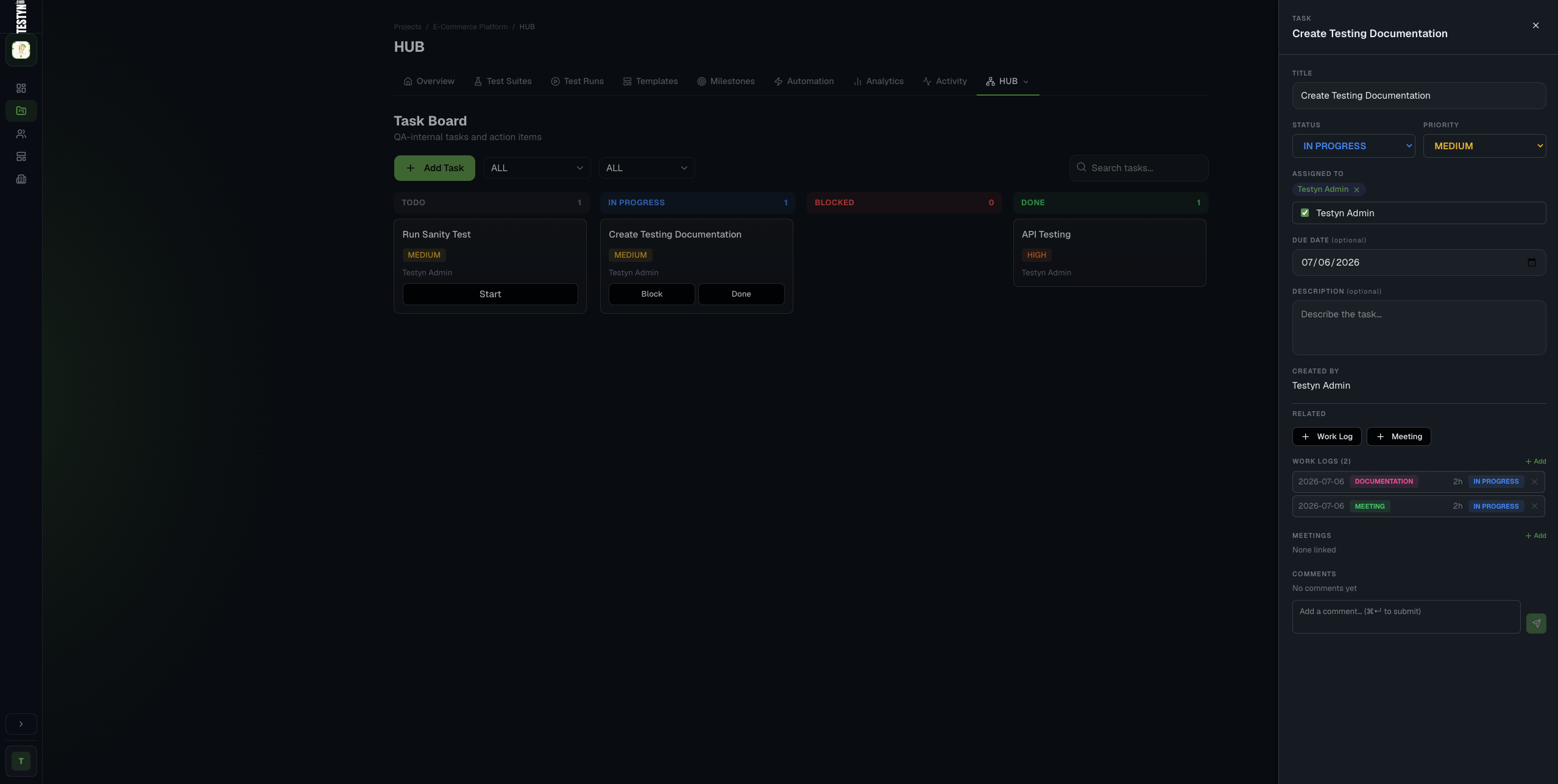
Task: Open the STATUS dropdown showing IN PROGRESS
Action: pos(1353,146)
